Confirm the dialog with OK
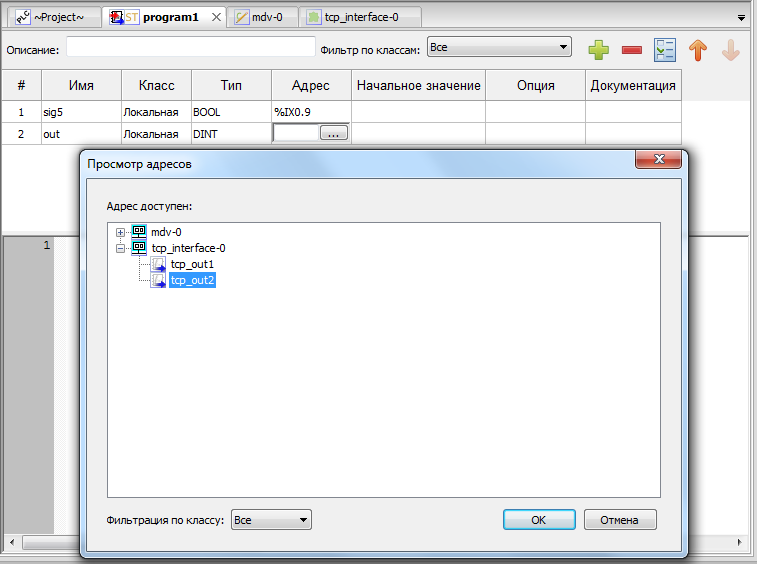The width and height of the screenshot is (757, 564). 539,520
